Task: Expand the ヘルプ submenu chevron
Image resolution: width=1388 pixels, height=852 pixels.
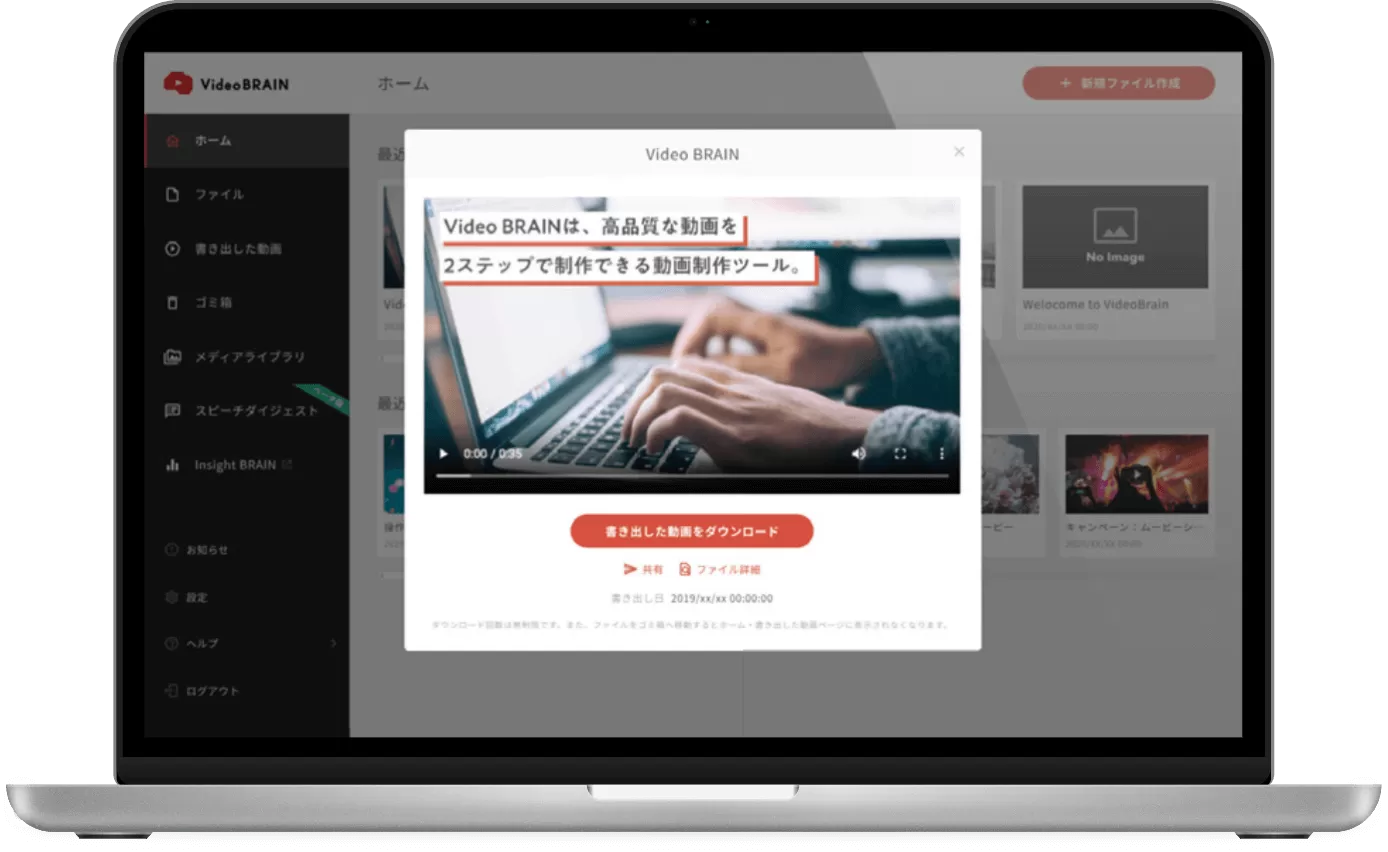Action: [334, 643]
